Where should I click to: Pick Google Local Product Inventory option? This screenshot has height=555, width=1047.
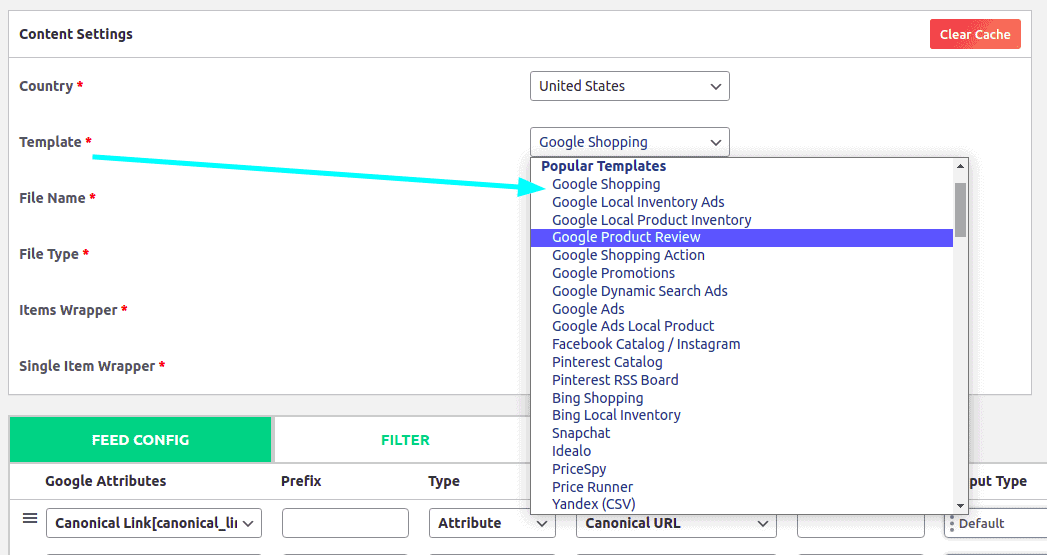(741, 220)
